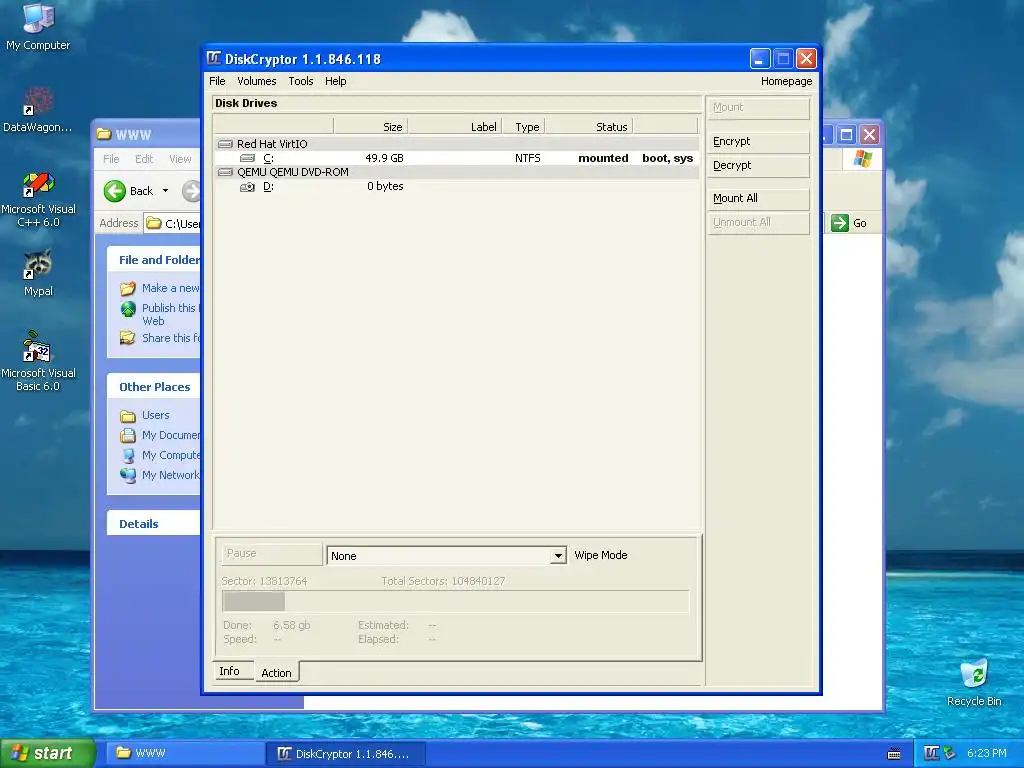Open My Network Places link
Image resolution: width=1024 pixels, height=768 pixels.
pyautogui.click(x=161, y=475)
